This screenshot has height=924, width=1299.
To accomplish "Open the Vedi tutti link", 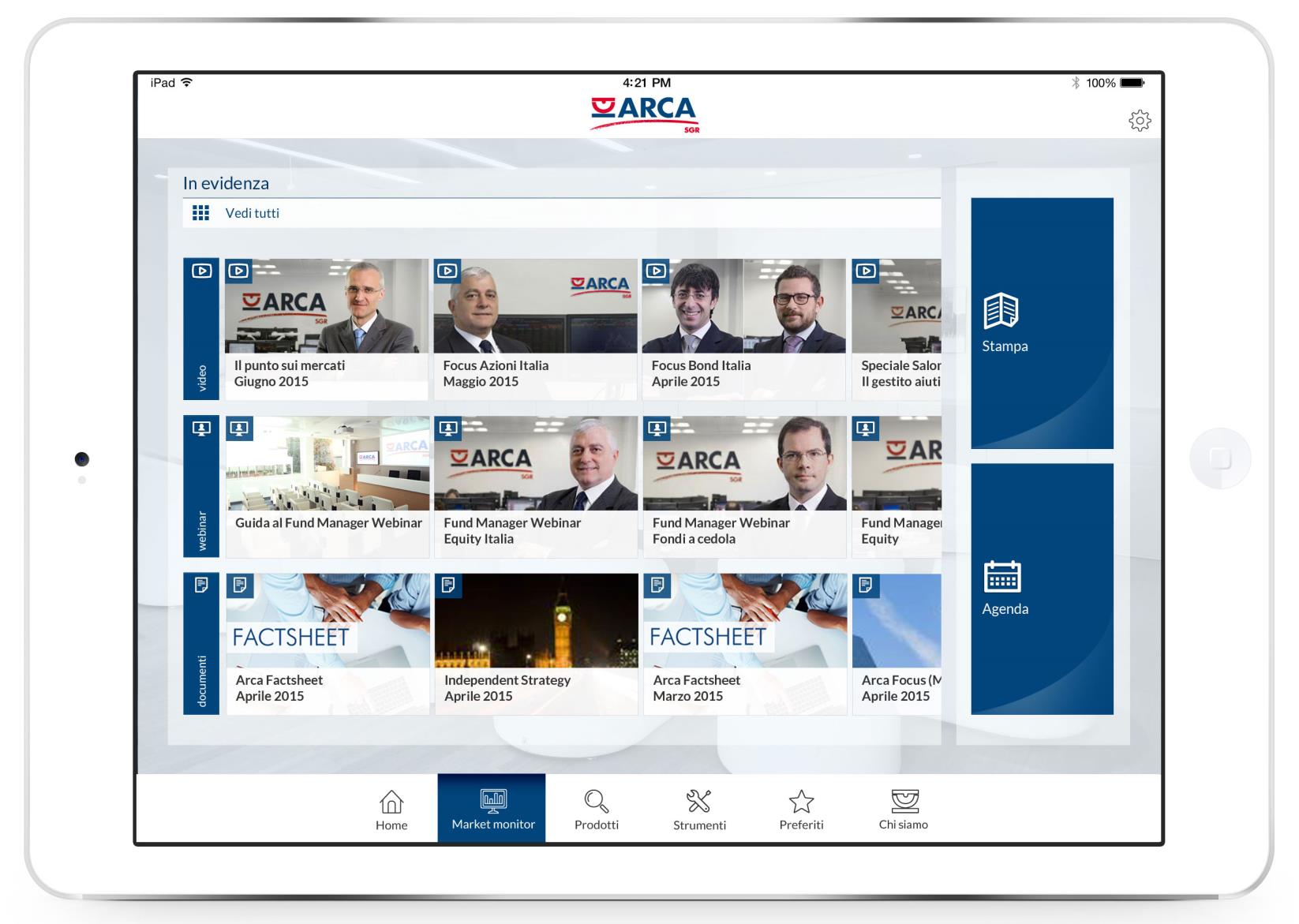I will click(253, 213).
